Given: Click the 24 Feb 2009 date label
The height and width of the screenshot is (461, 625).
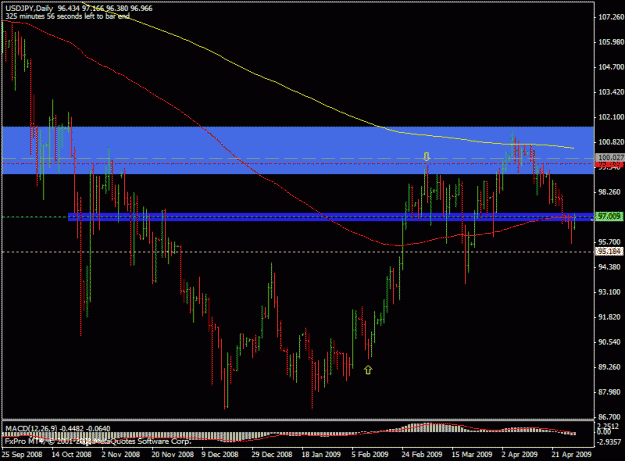Looking at the screenshot, I should pos(422,454).
